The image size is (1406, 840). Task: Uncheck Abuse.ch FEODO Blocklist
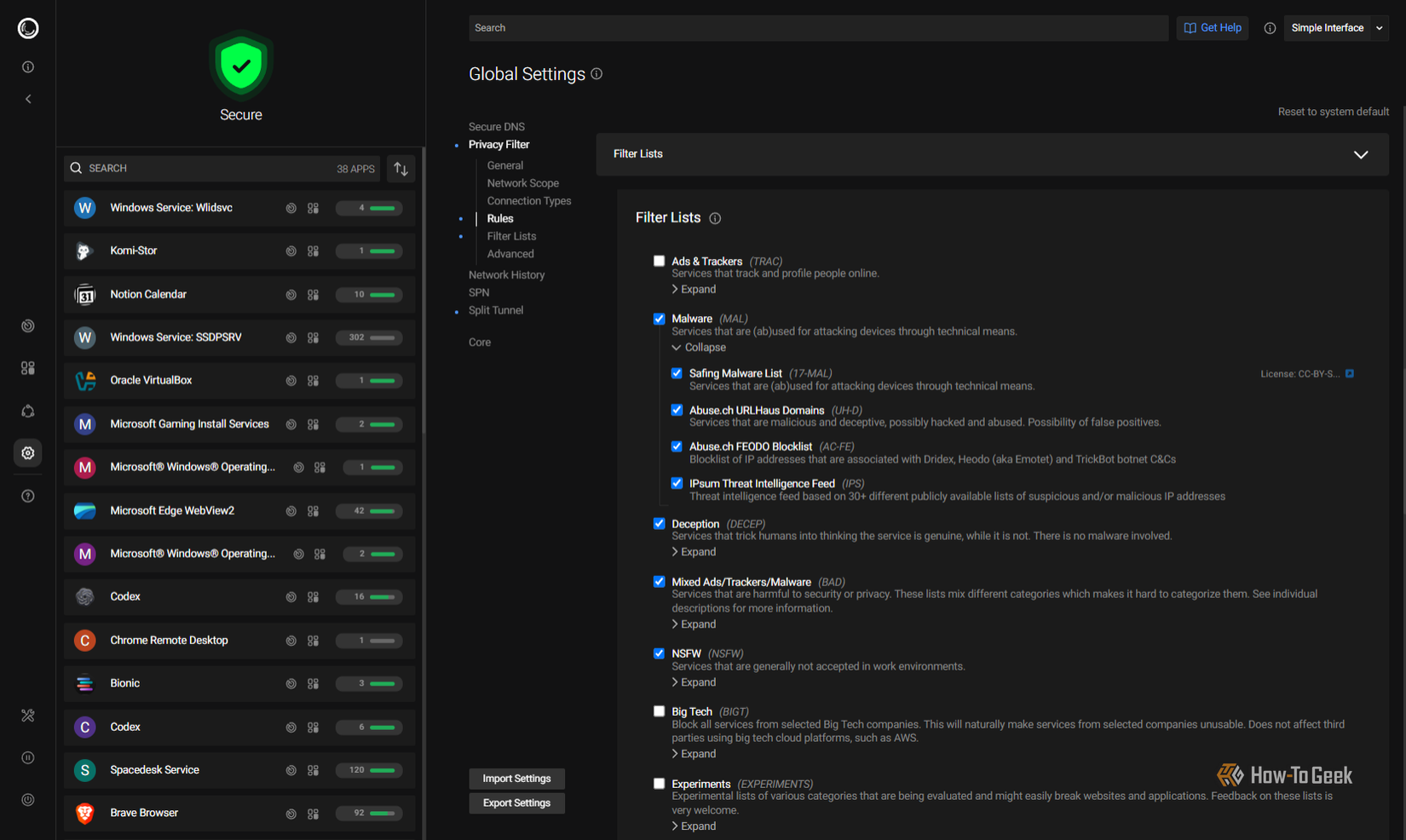coord(677,446)
